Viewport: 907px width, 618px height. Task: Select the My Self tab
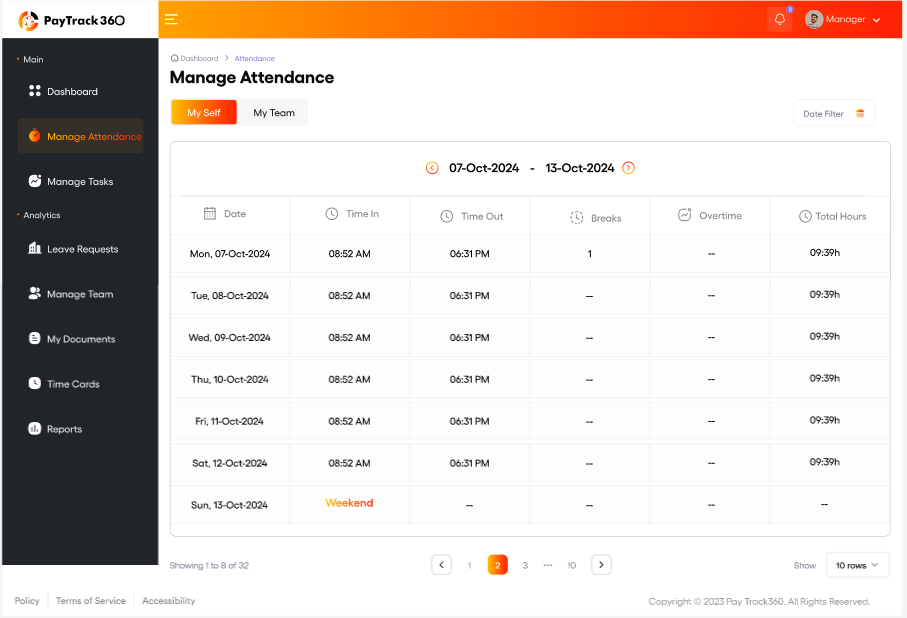coord(204,113)
